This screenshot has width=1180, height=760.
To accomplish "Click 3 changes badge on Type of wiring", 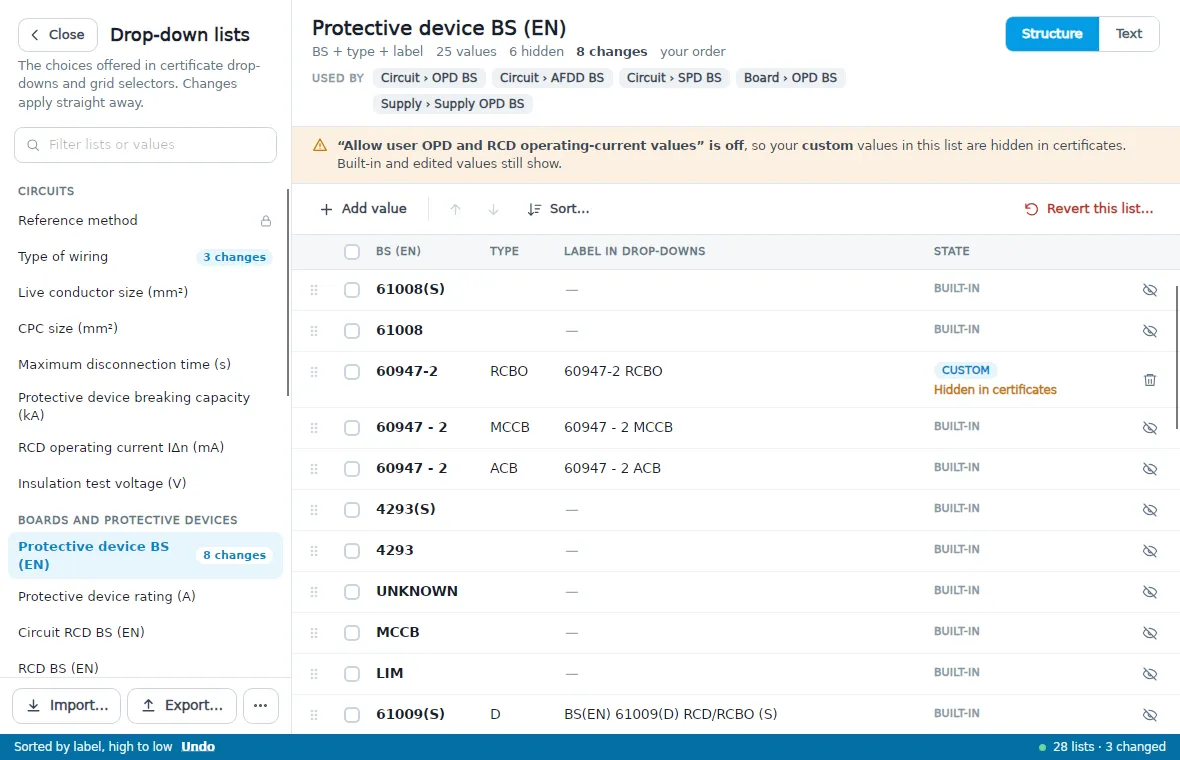I will [234, 257].
